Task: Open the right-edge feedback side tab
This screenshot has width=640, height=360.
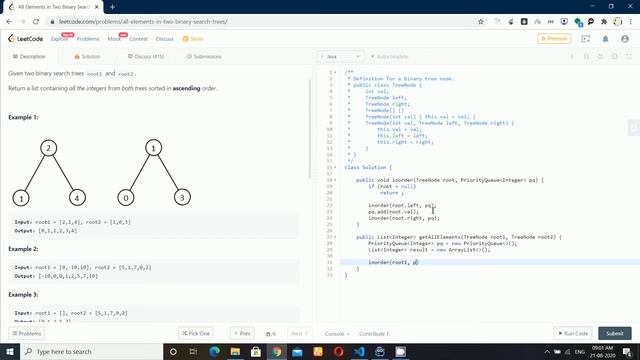Action: click(x=633, y=128)
